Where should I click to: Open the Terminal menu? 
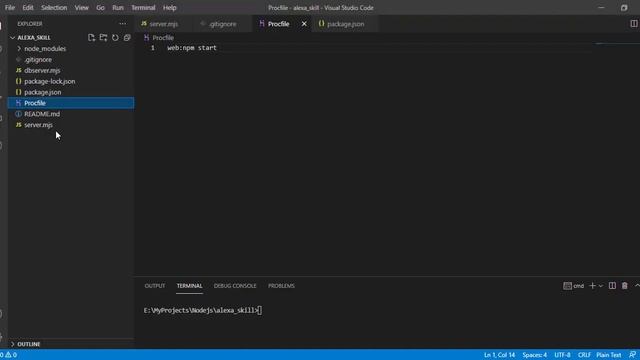click(143, 7)
